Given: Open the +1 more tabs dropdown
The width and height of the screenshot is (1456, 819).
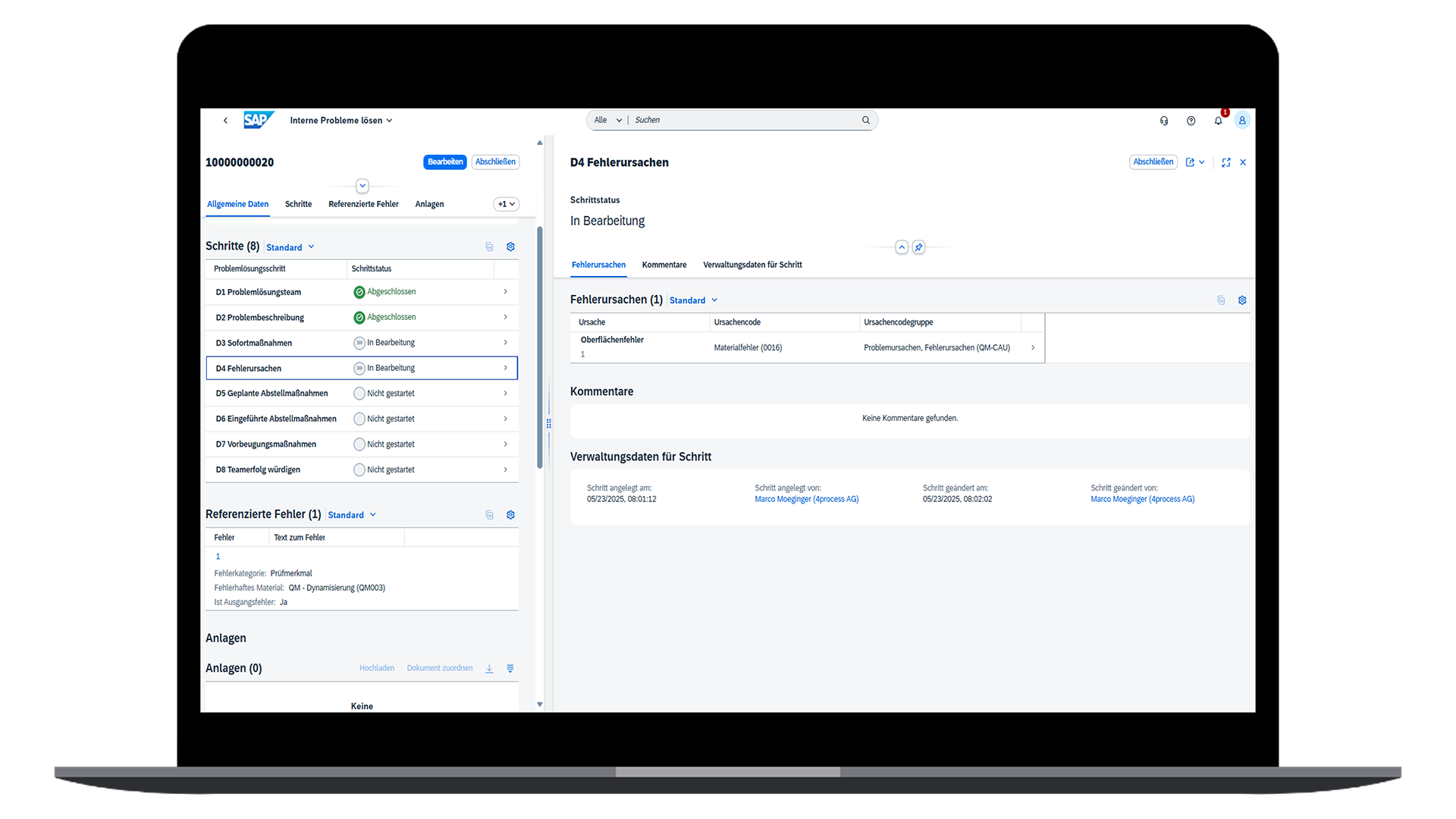Looking at the screenshot, I should coord(506,204).
